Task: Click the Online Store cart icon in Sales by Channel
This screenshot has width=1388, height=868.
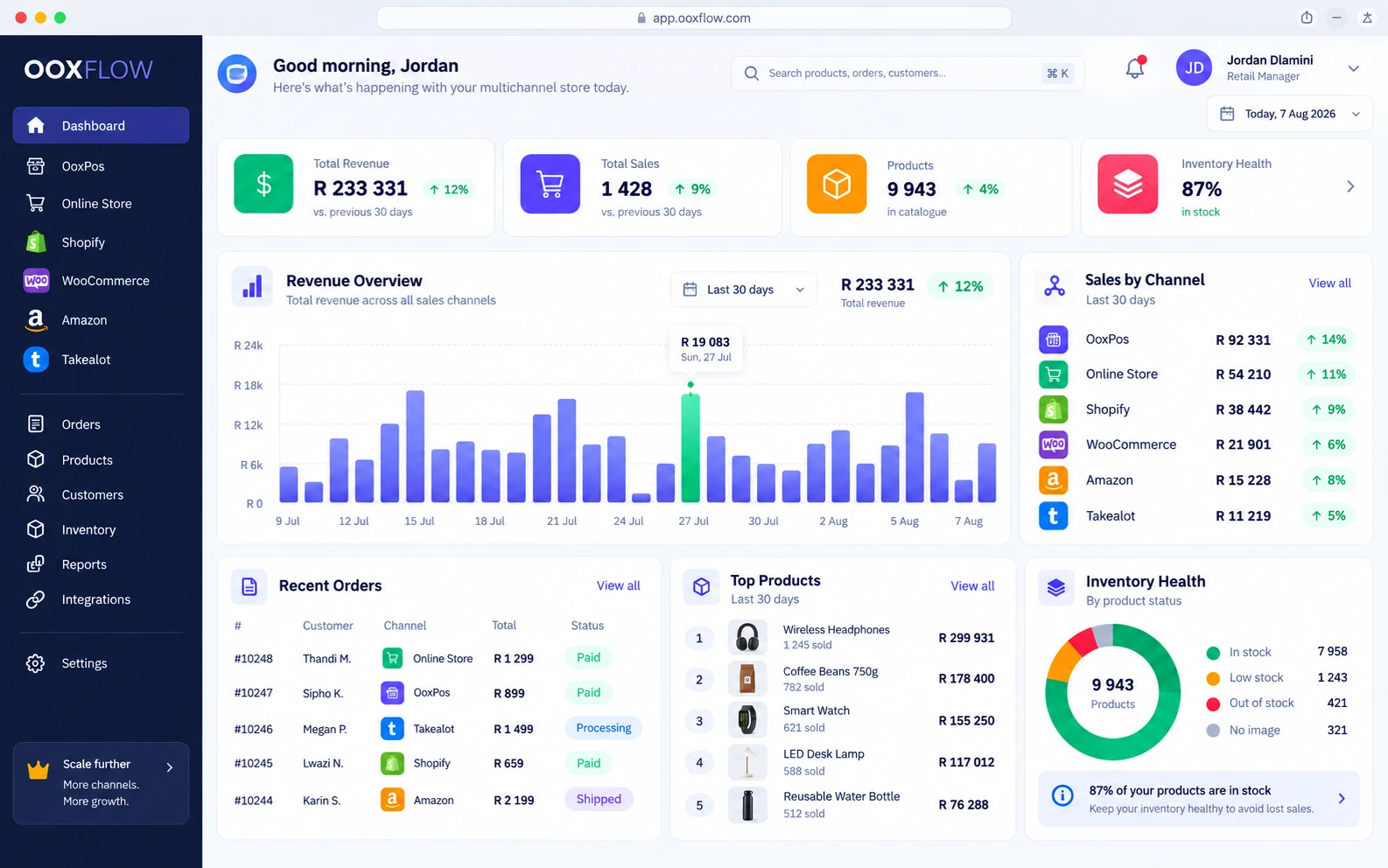Action: pyautogui.click(x=1054, y=374)
